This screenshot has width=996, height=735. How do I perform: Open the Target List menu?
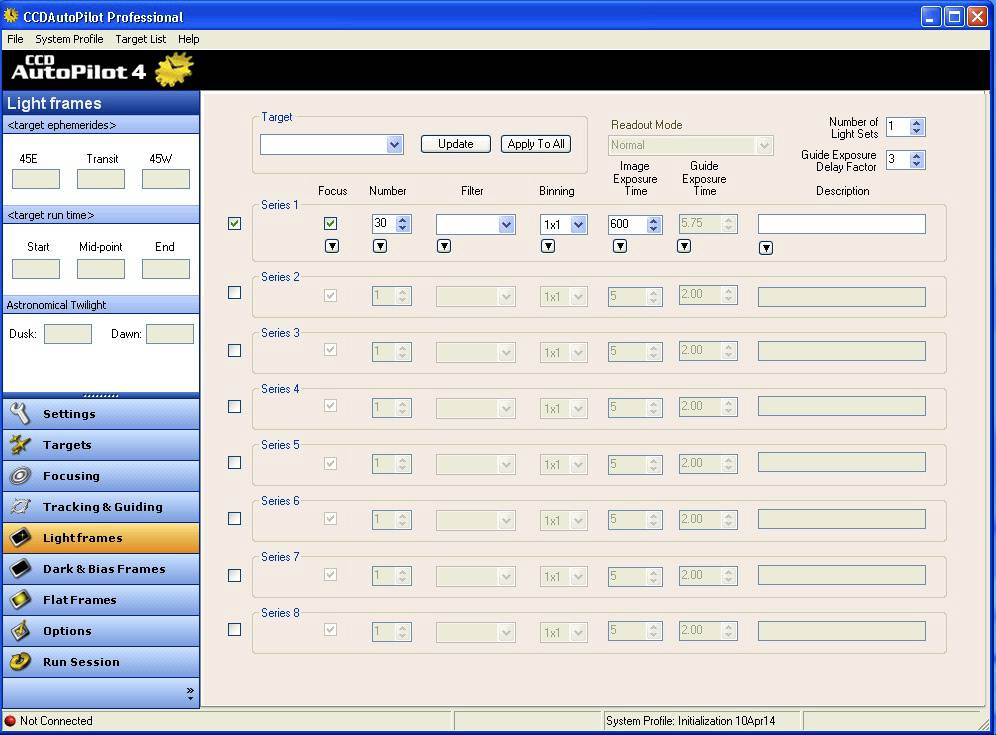click(140, 39)
